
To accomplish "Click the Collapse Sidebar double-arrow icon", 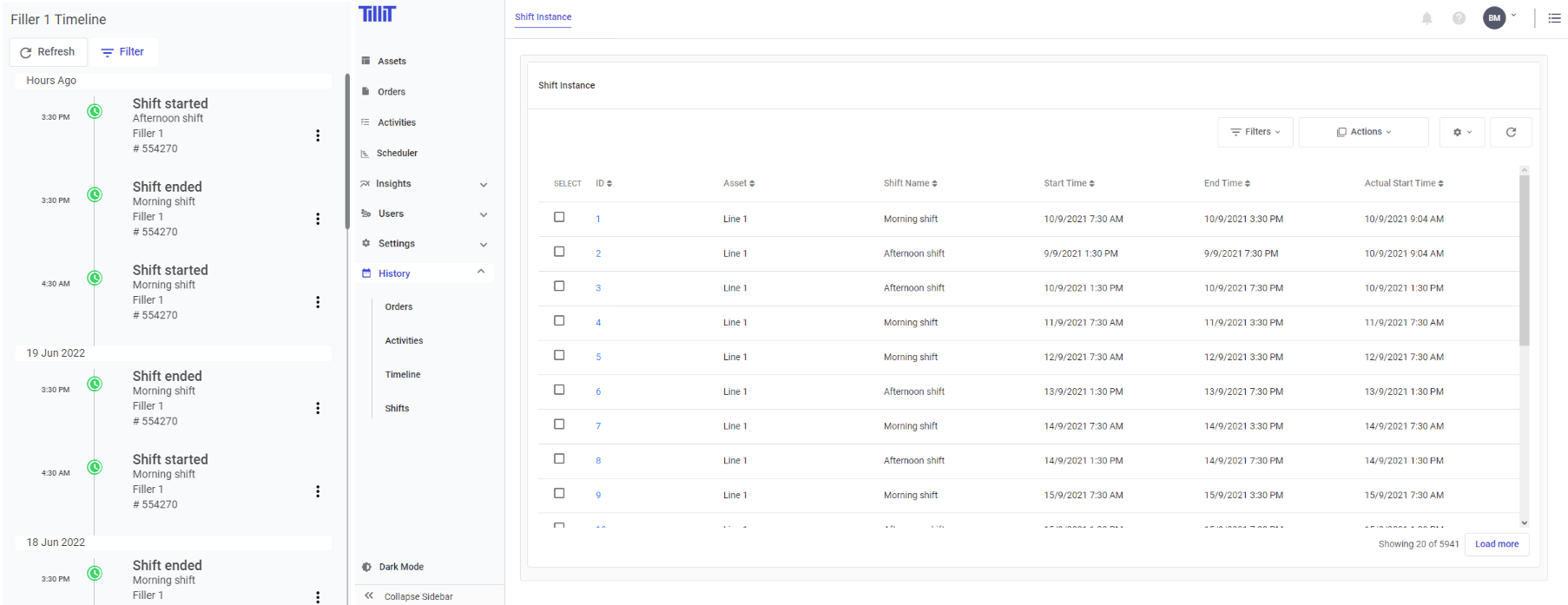I will (369, 596).
